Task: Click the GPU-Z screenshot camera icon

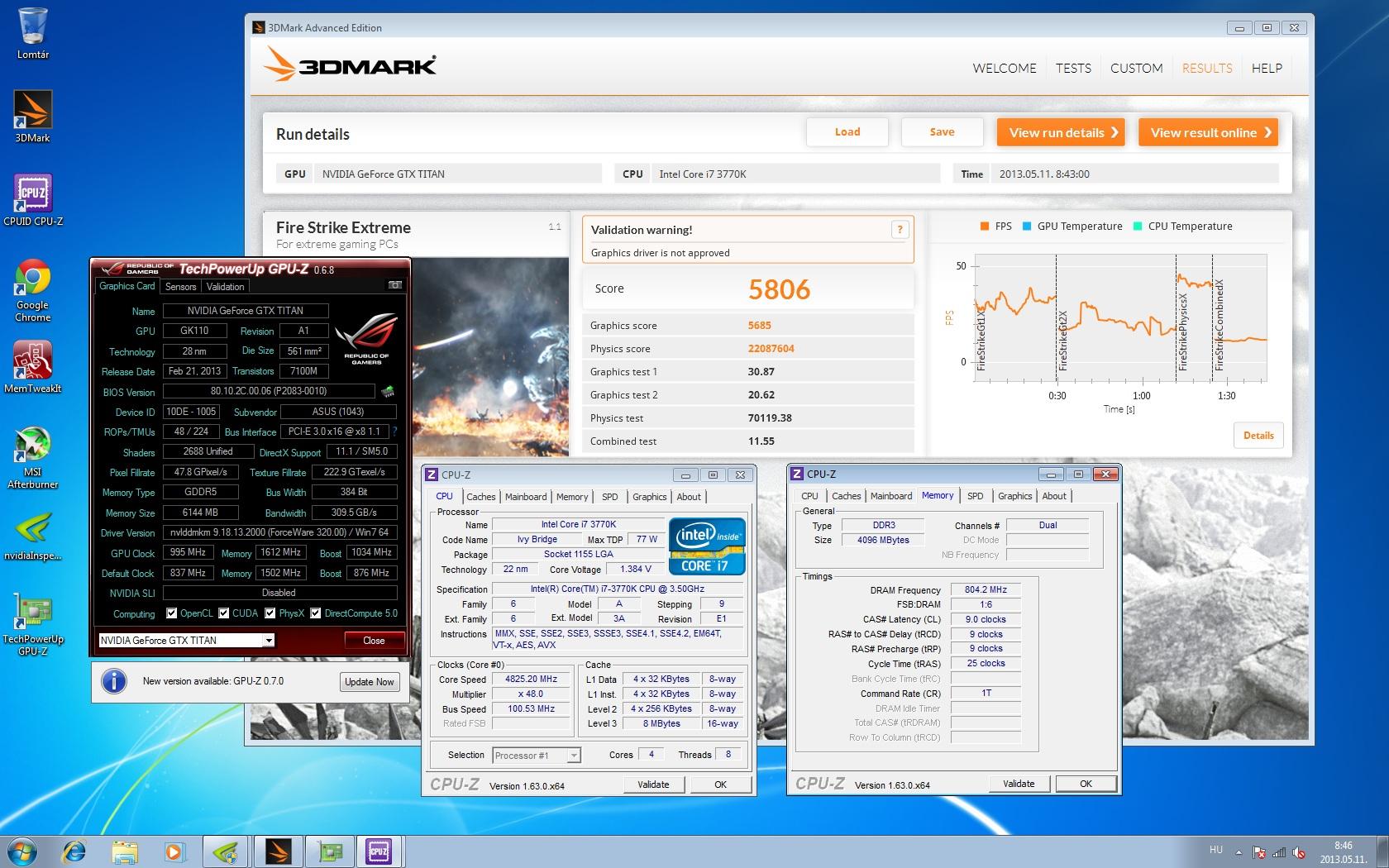Action: click(x=395, y=285)
